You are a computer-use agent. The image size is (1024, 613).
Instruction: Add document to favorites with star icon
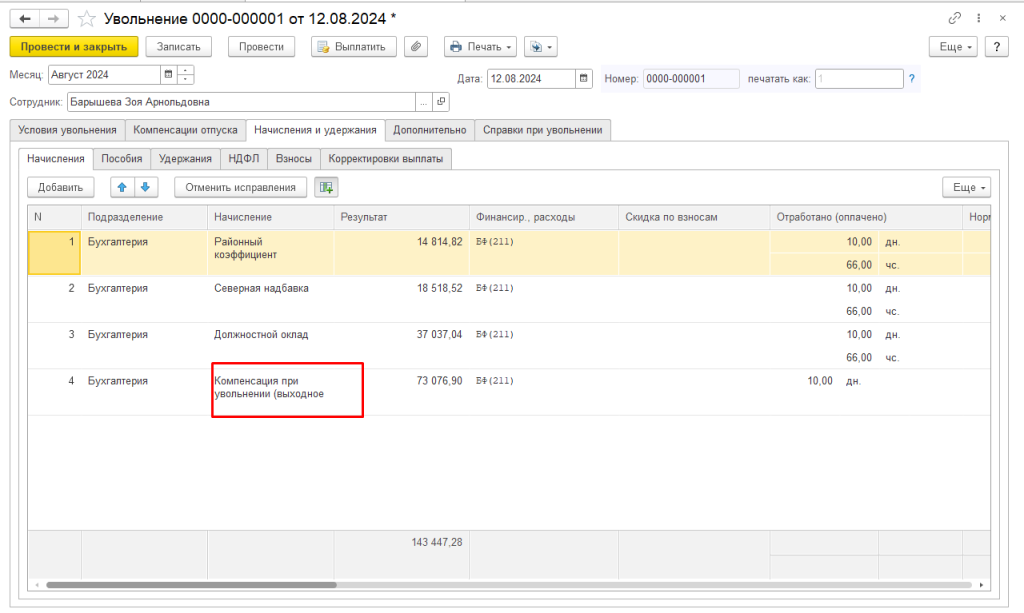[88, 18]
